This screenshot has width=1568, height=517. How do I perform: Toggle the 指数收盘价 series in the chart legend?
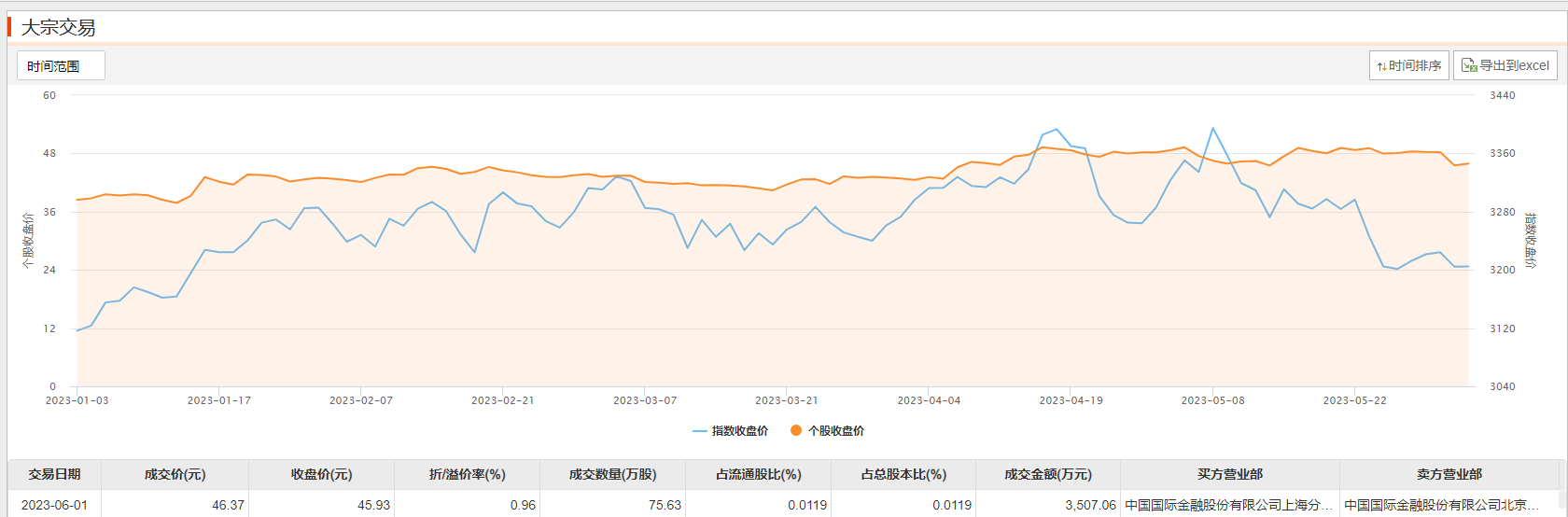(x=731, y=431)
